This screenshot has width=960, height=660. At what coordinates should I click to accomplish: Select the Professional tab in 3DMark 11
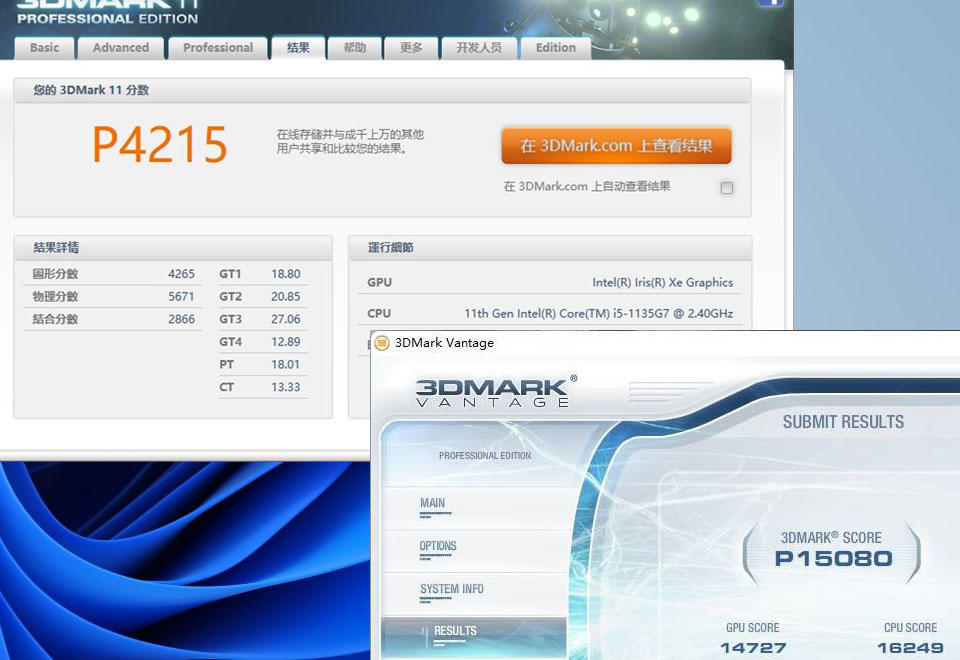click(x=218, y=48)
